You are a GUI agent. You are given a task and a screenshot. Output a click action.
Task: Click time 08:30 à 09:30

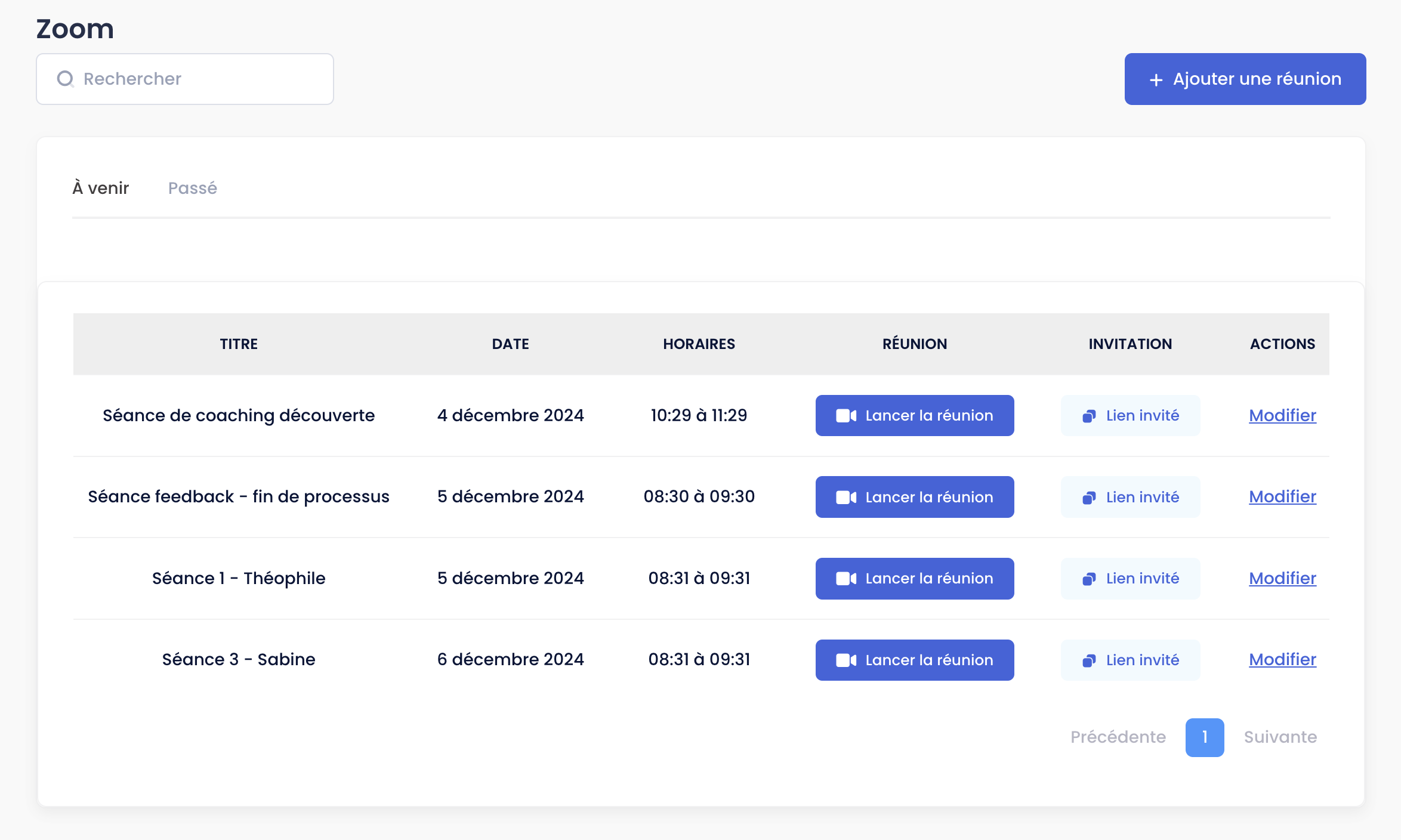tap(699, 496)
